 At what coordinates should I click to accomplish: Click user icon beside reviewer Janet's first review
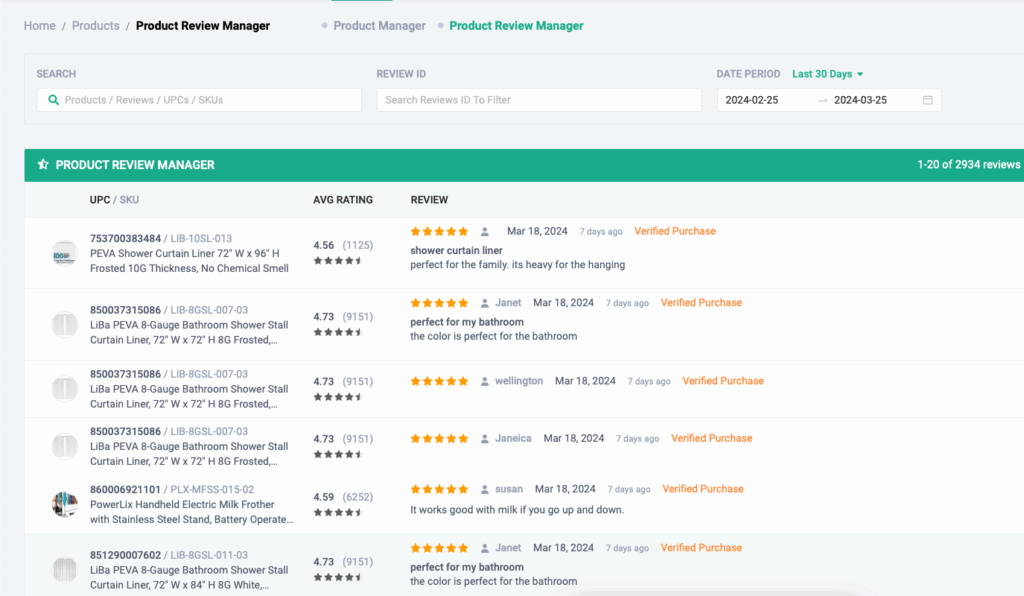(485, 303)
